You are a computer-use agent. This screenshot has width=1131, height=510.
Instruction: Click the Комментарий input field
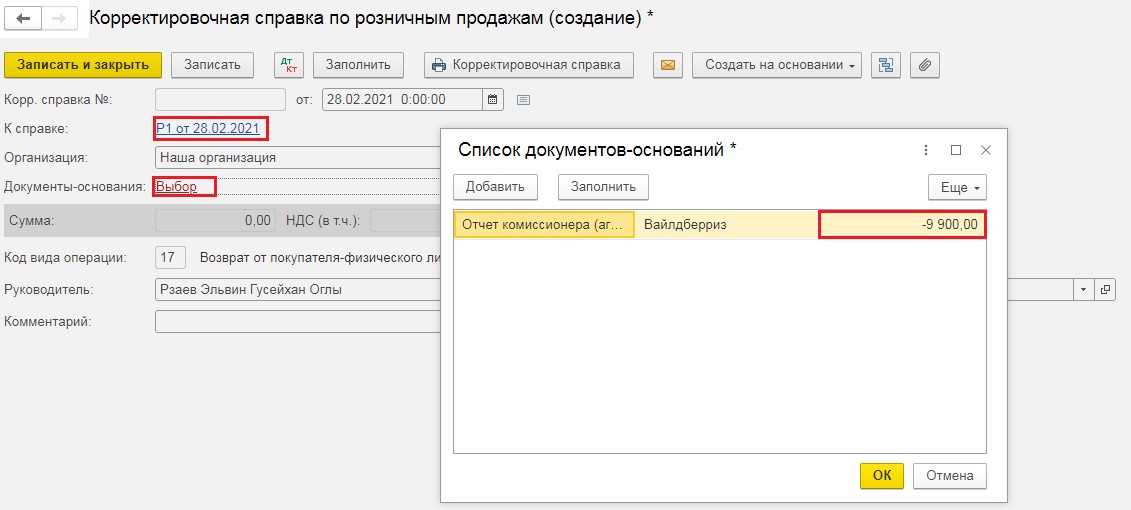pyautogui.click(x=297, y=322)
